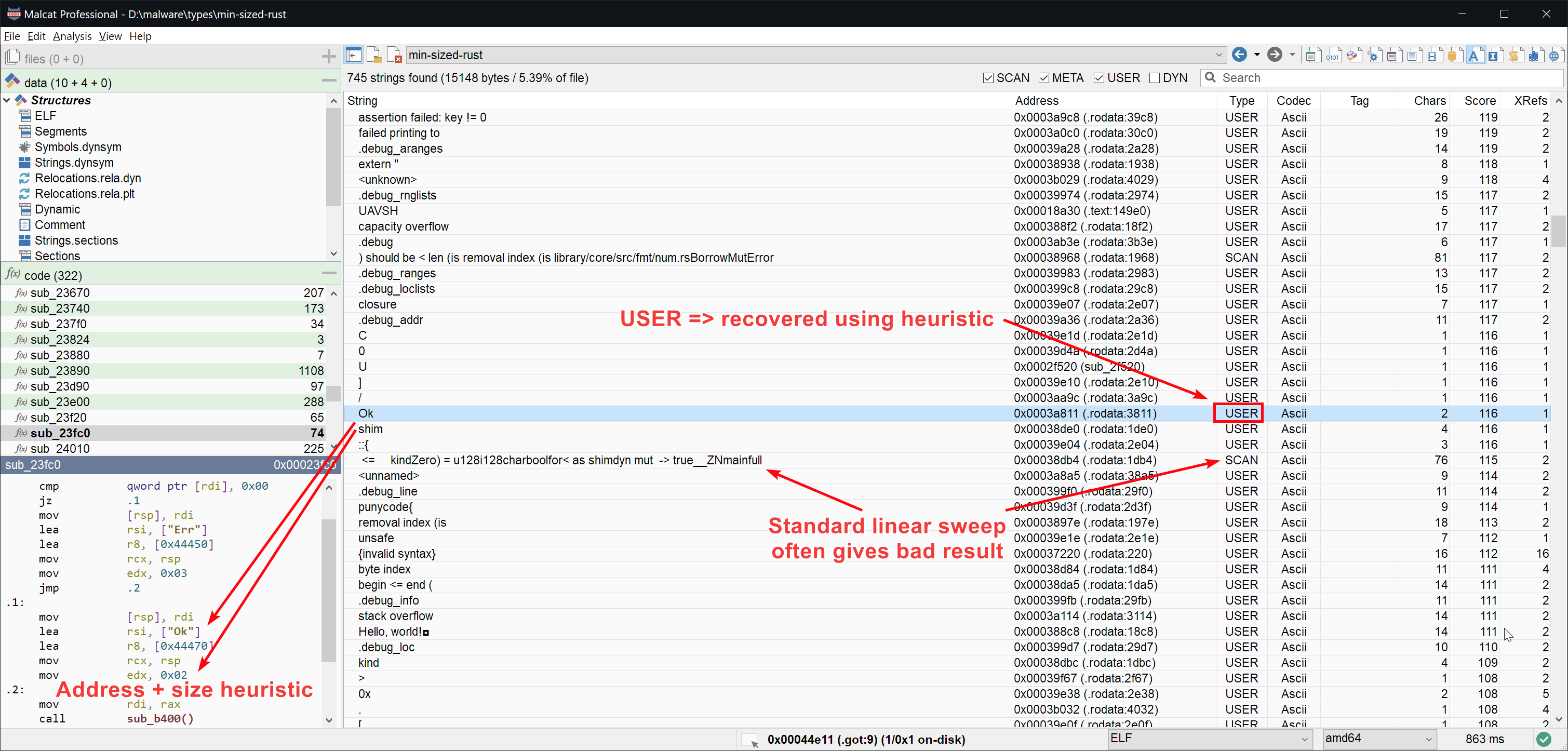Screen dimensions: 1568x751
Task: Collapse the data panel section
Action: pyautogui.click(x=329, y=81)
